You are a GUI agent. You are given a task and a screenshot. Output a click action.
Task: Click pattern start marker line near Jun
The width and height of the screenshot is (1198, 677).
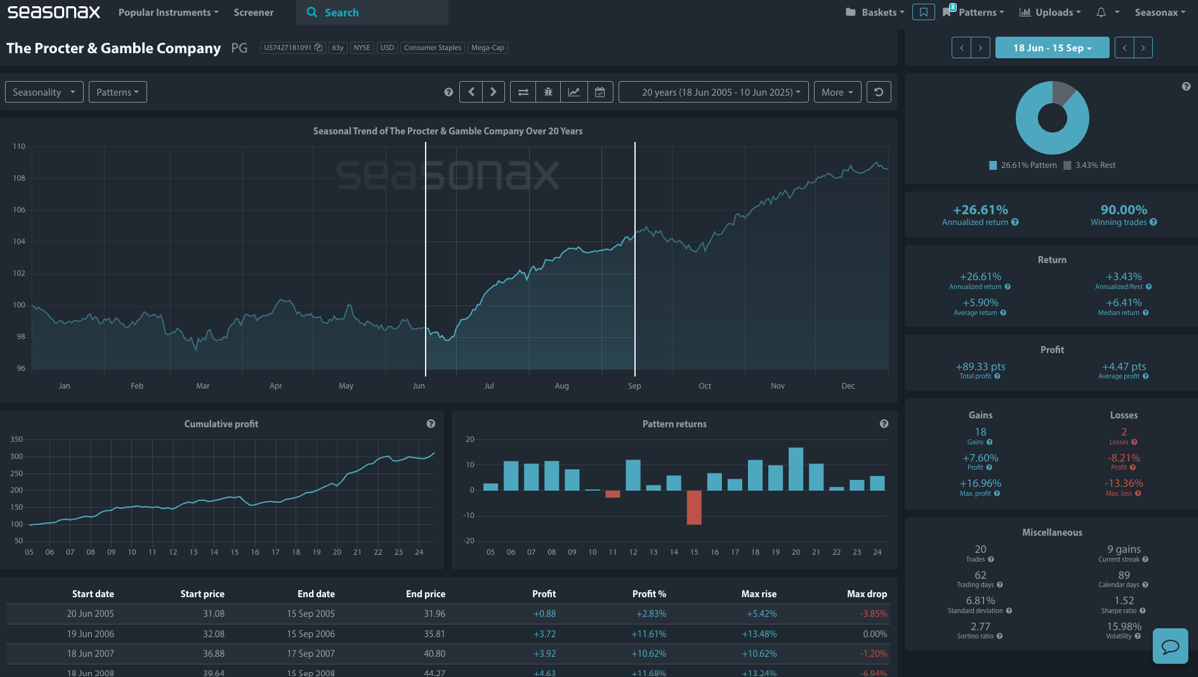pos(426,260)
